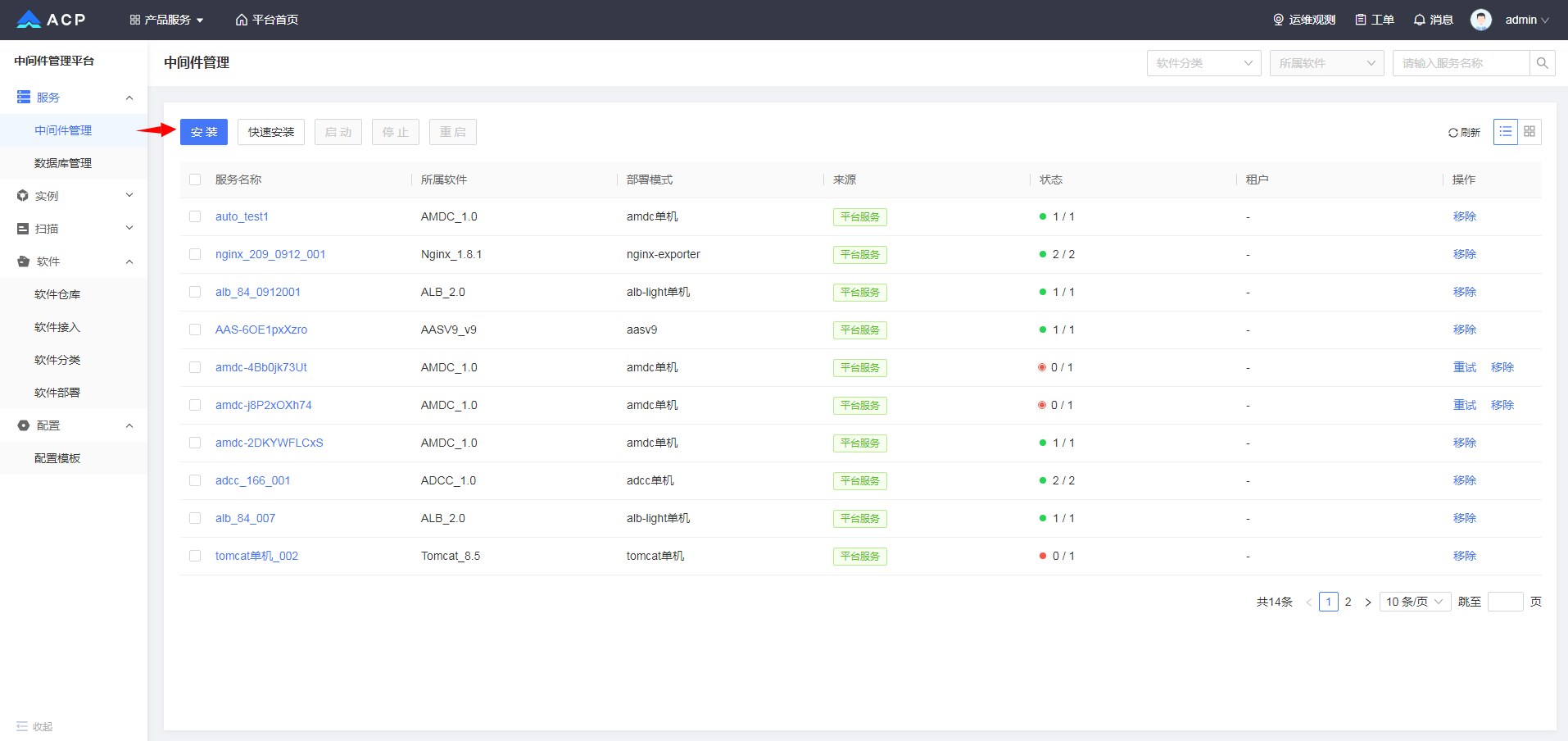The image size is (1568, 741).
Task: Expand the 实例 sidebar section chevron
Action: pyautogui.click(x=129, y=195)
